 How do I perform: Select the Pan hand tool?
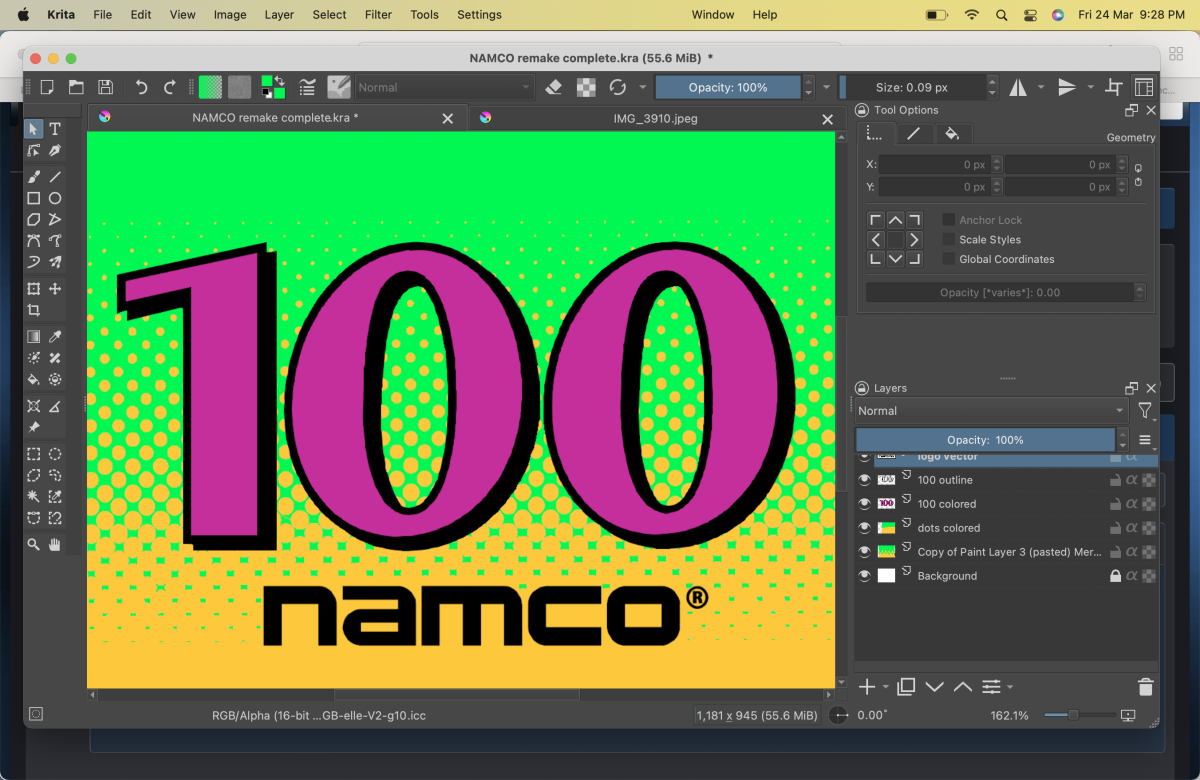pyautogui.click(x=55, y=544)
